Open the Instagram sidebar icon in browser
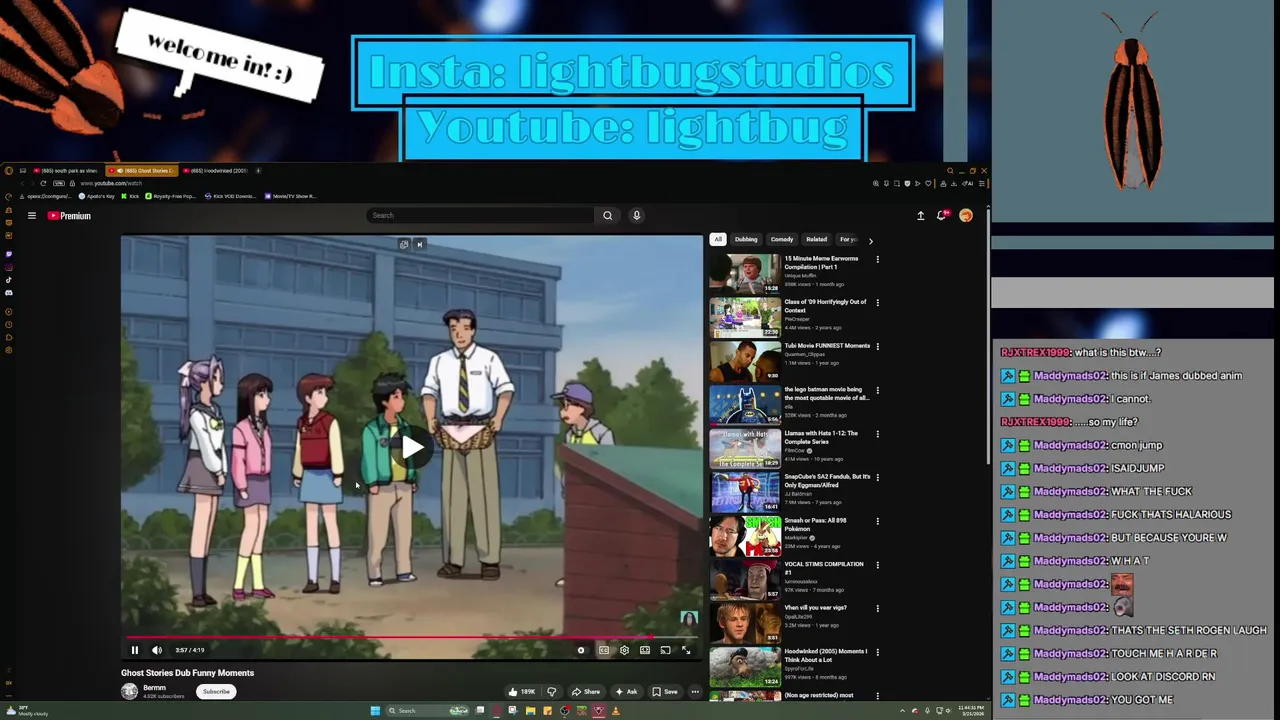Image resolution: width=1280 pixels, height=720 pixels. (x=9, y=267)
